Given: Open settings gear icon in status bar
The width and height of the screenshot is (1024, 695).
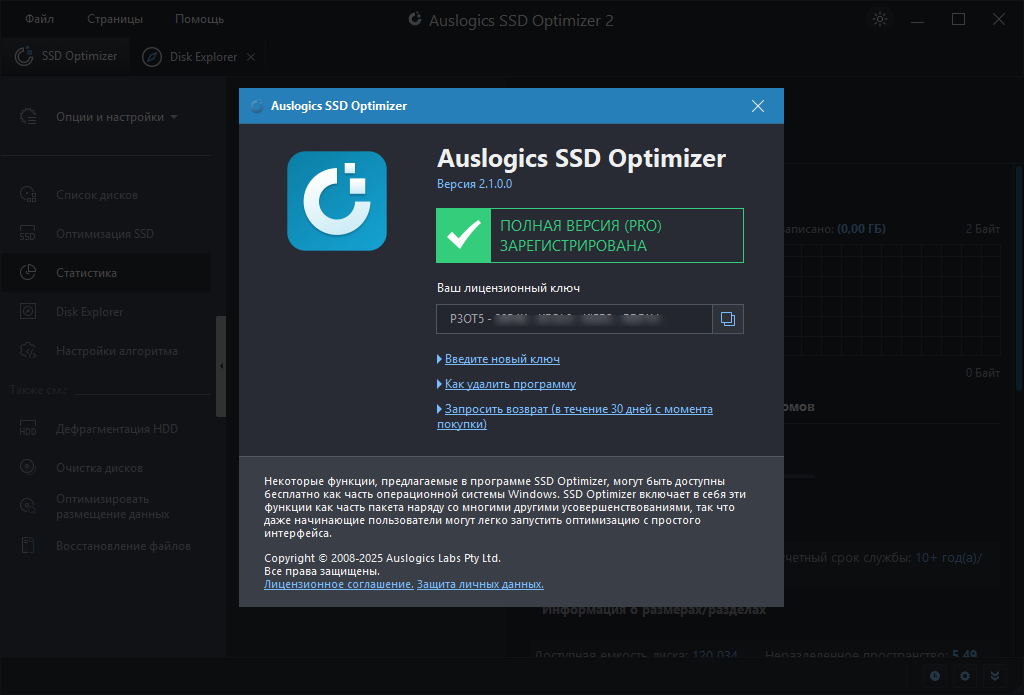Looking at the screenshot, I should coord(965,676).
